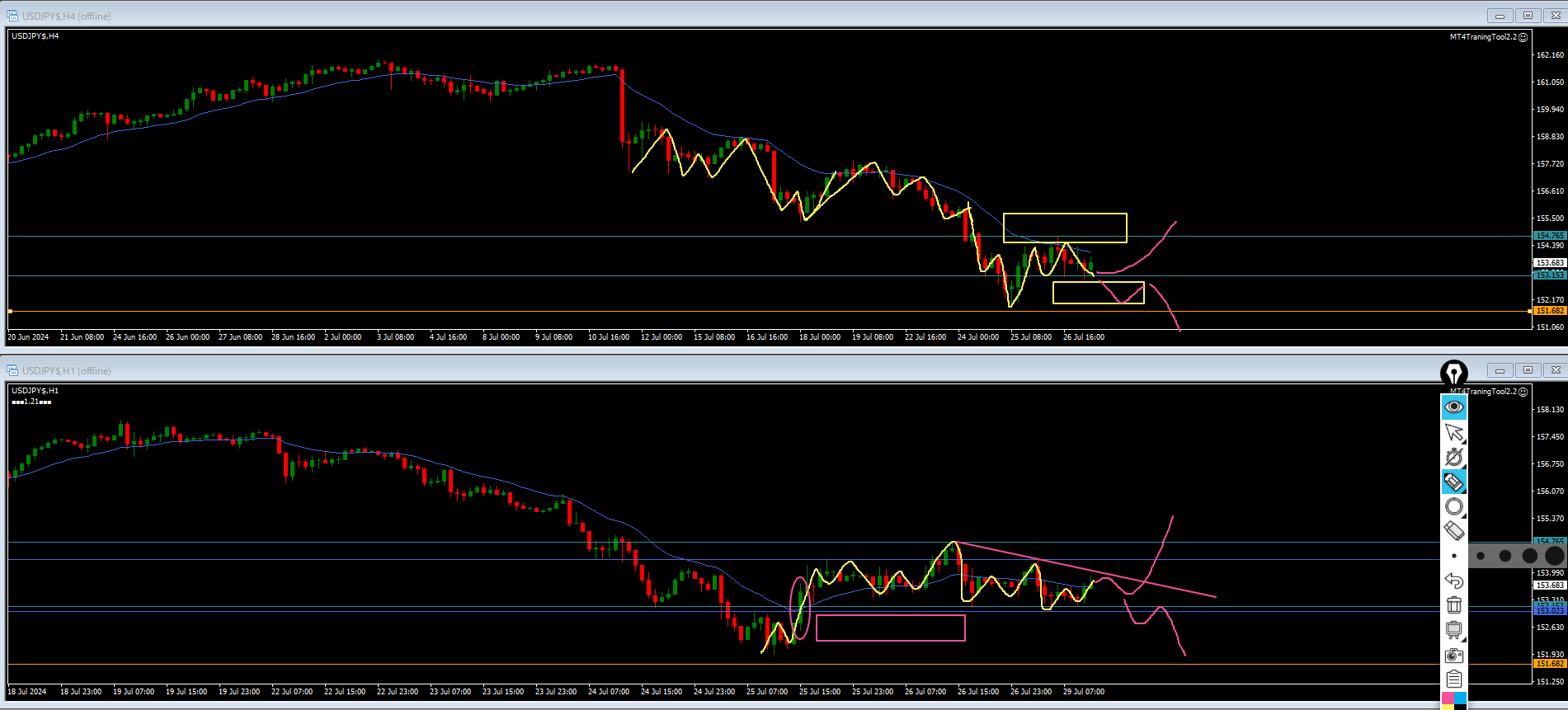Take a screenshot with the camera icon
This screenshot has height=710, width=1568.
(1453, 656)
